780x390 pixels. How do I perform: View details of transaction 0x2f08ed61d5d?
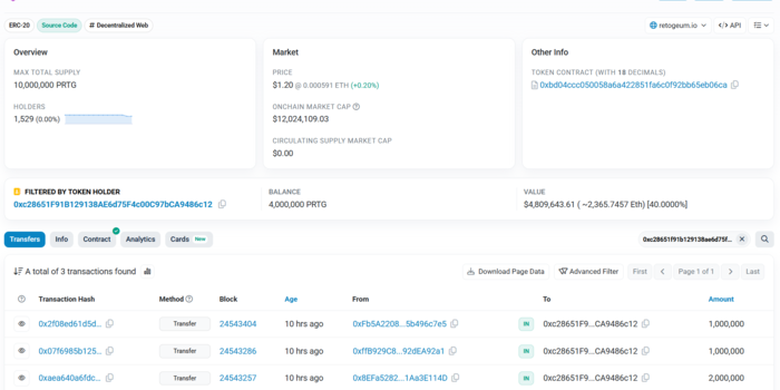(21, 324)
